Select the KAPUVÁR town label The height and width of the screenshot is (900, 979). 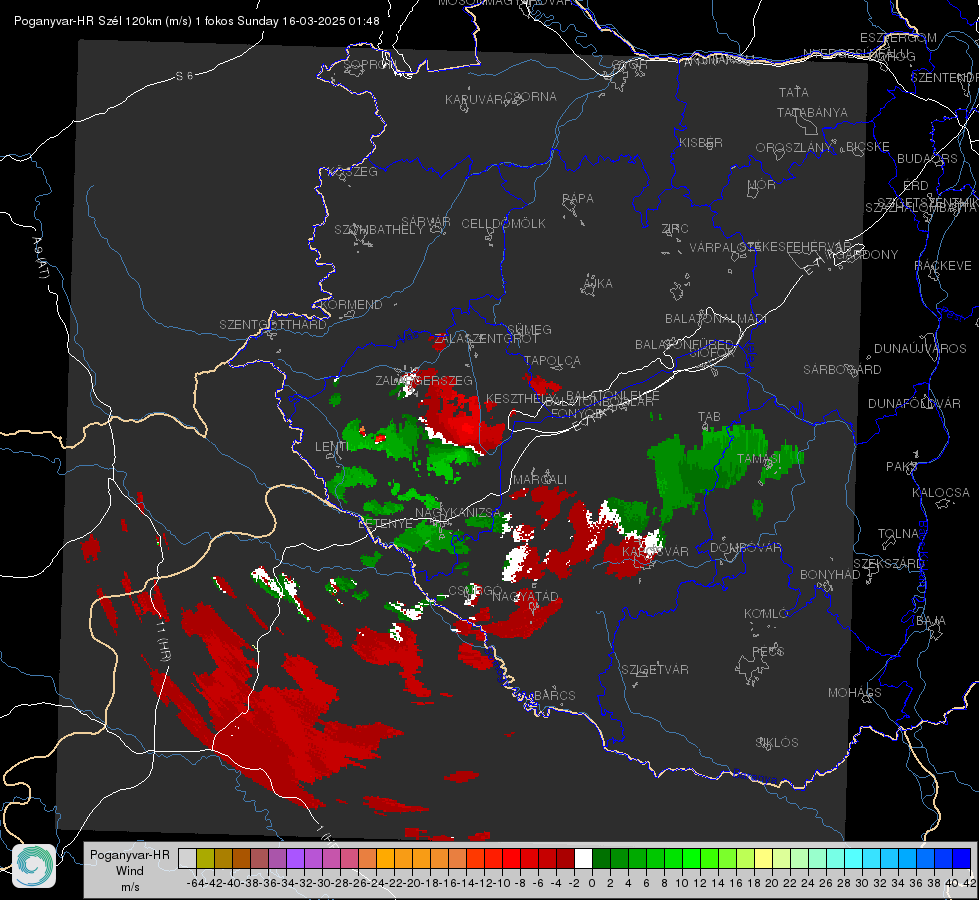point(474,100)
